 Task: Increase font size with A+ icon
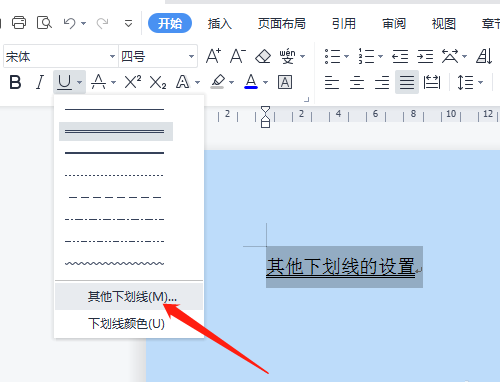(213, 56)
